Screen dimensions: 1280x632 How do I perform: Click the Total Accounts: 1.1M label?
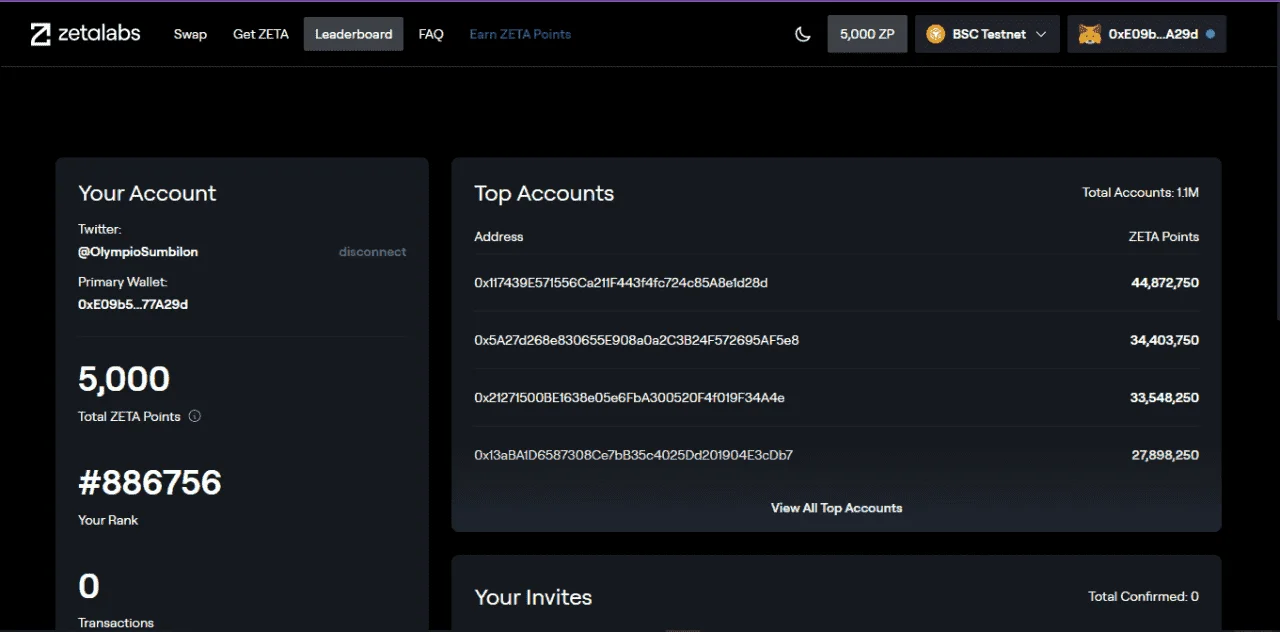pyautogui.click(x=1140, y=192)
